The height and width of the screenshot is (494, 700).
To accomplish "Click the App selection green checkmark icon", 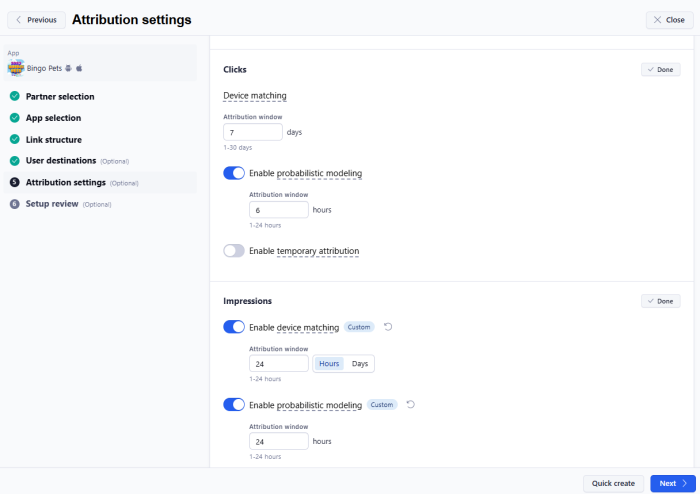I will tap(15, 118).
